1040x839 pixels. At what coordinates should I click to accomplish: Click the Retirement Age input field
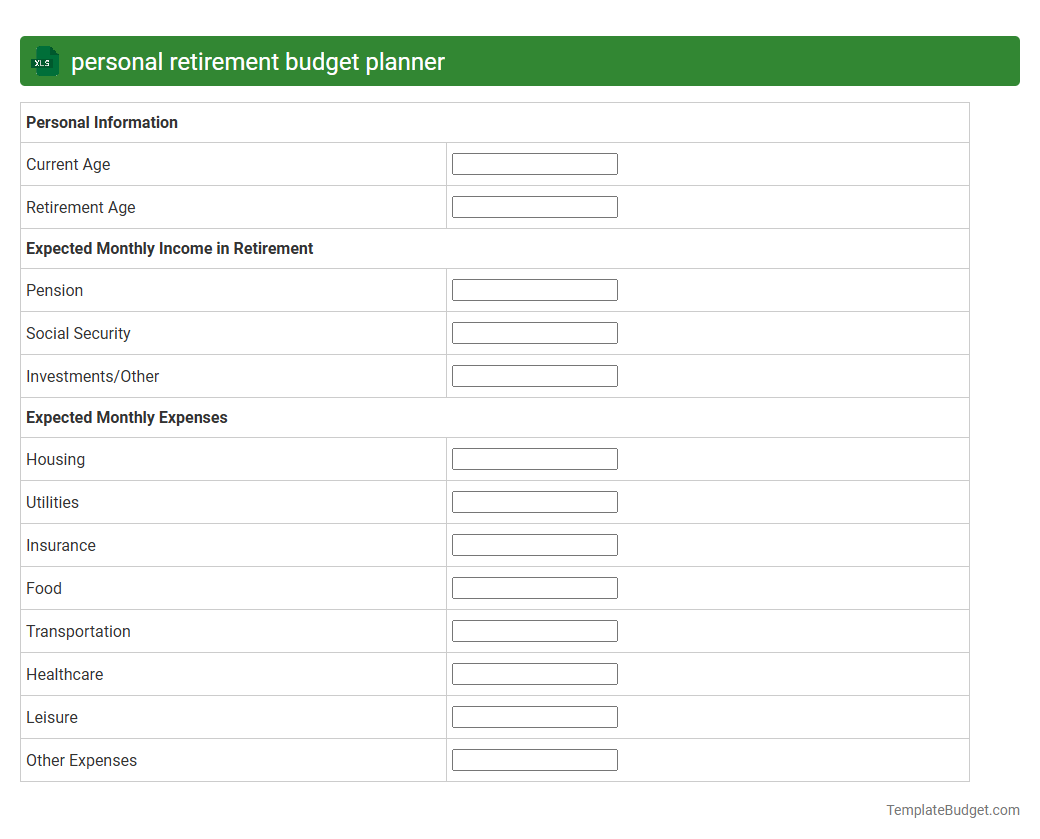(x=534, y=206)
